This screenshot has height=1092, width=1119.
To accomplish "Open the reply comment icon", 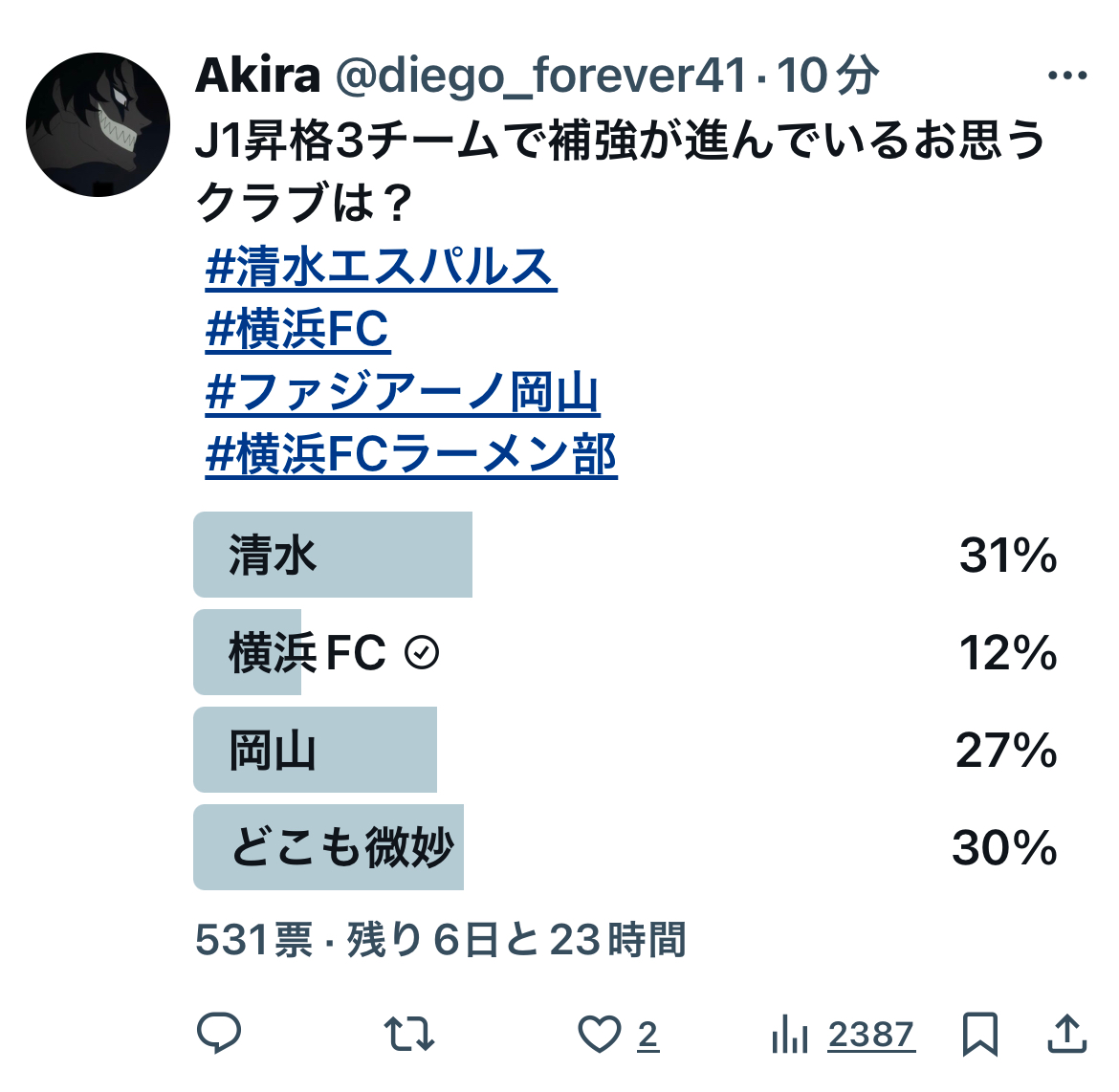I will click(x=219, y=1033).
